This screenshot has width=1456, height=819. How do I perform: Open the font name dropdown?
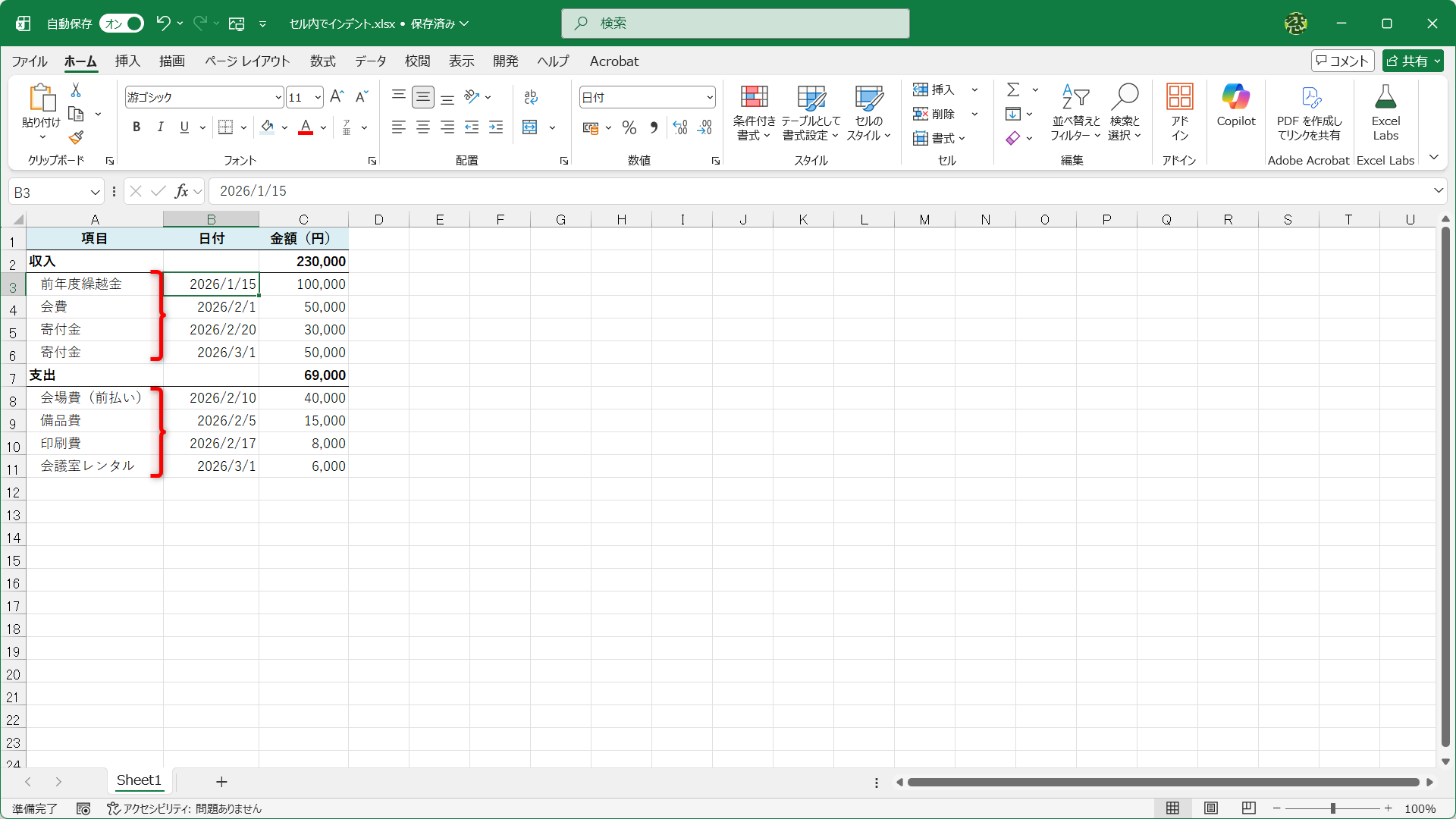(278, 97)
